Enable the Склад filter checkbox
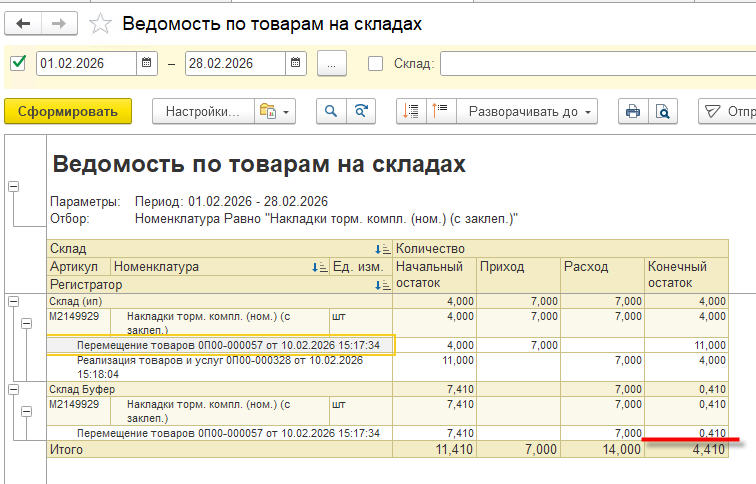Viewport: 756px width, 484px height. (376, 63)
